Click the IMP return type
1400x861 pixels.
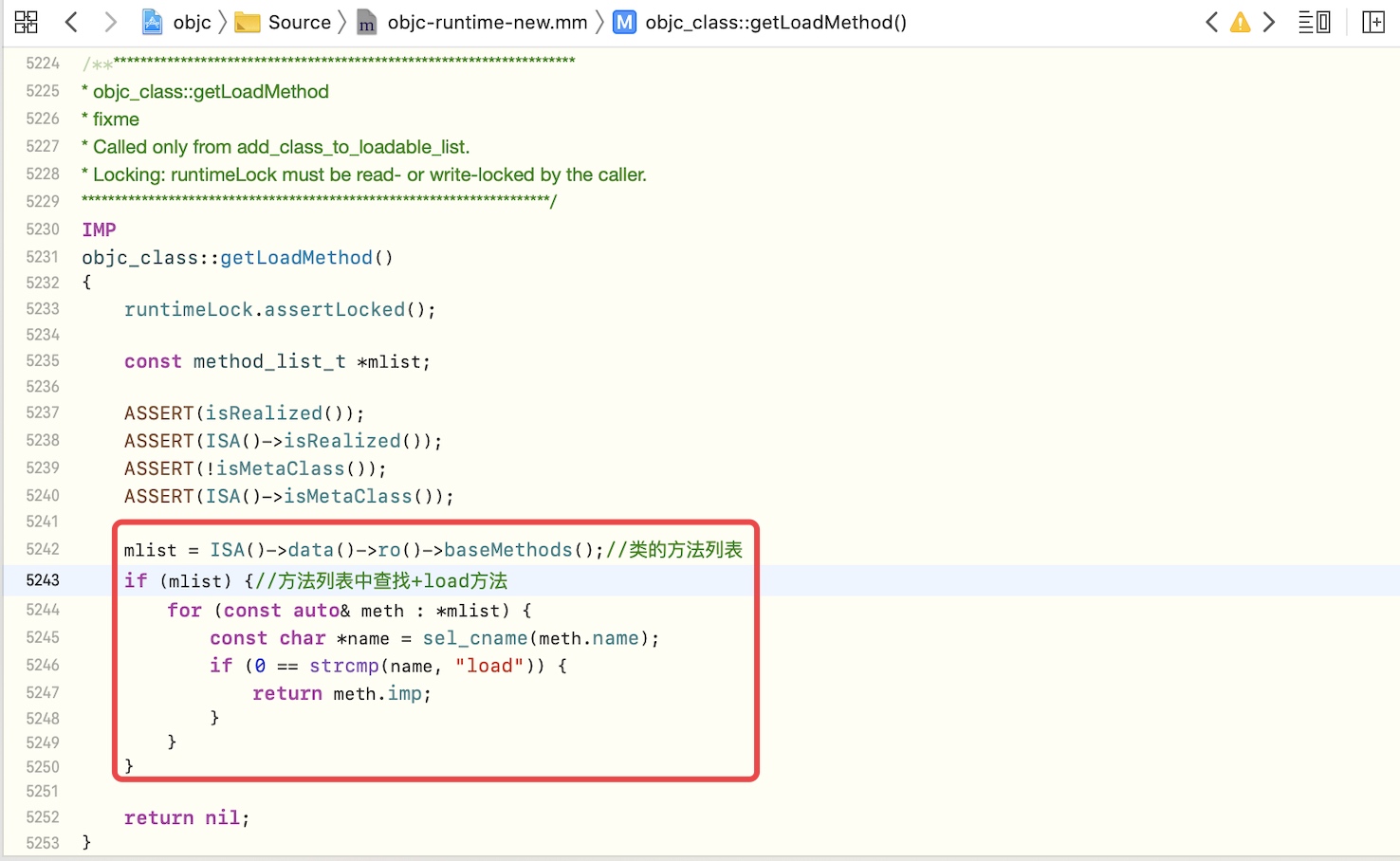(x=99, y=229)
